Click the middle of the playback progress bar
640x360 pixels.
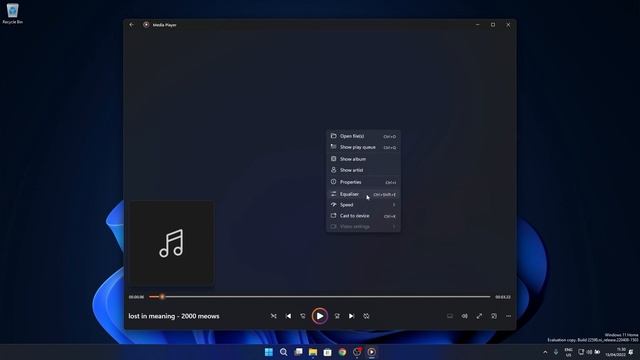click(320, 297)
